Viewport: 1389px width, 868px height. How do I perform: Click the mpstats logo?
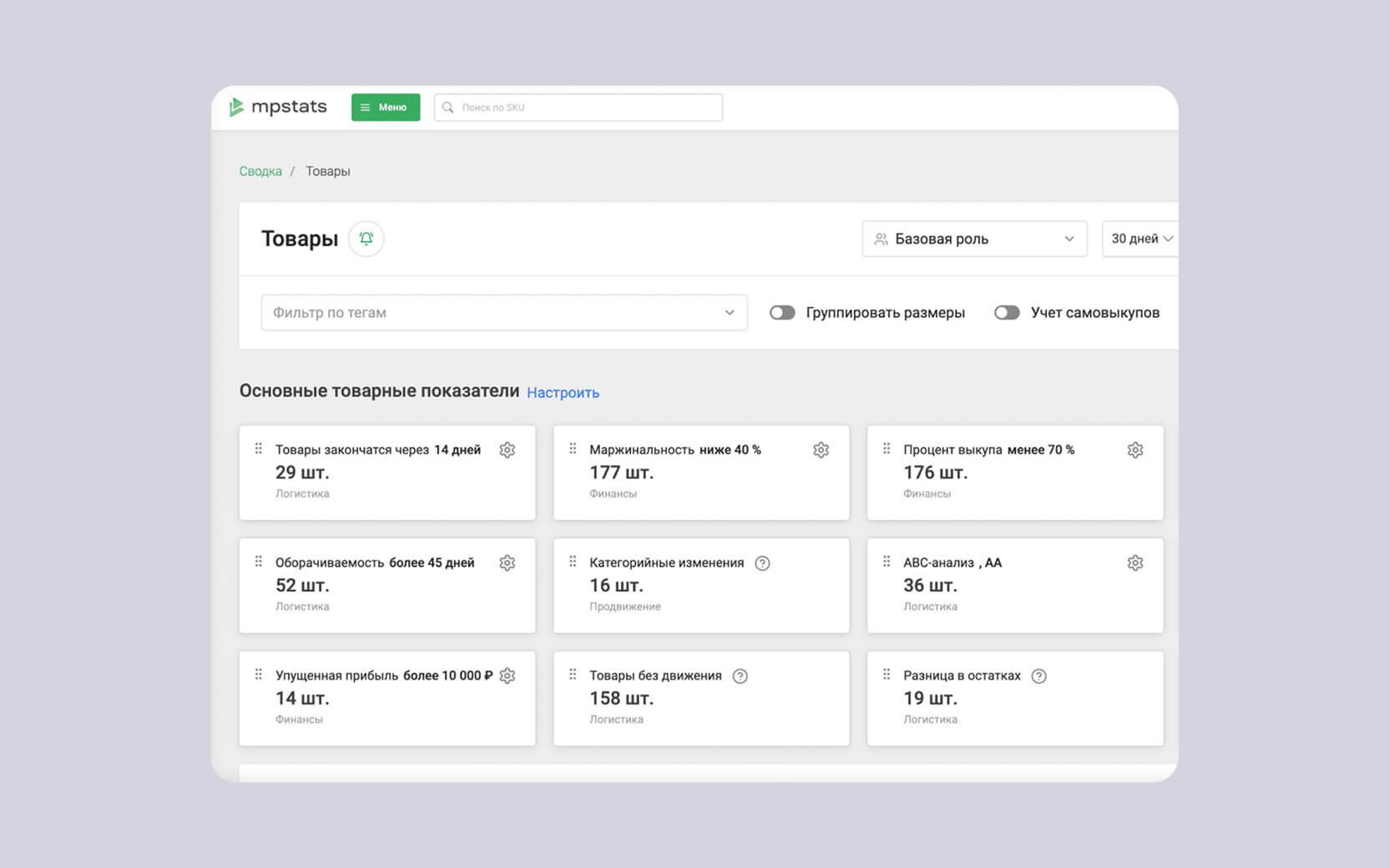(x=279, y=107)
